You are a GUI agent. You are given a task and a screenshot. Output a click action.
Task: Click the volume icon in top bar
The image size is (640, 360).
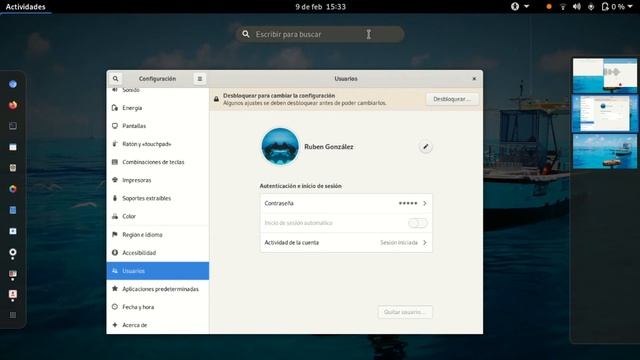(x=576, y=7)
